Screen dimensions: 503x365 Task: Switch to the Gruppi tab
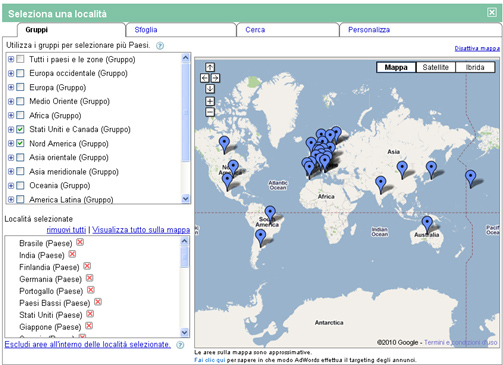coord(71,30)
